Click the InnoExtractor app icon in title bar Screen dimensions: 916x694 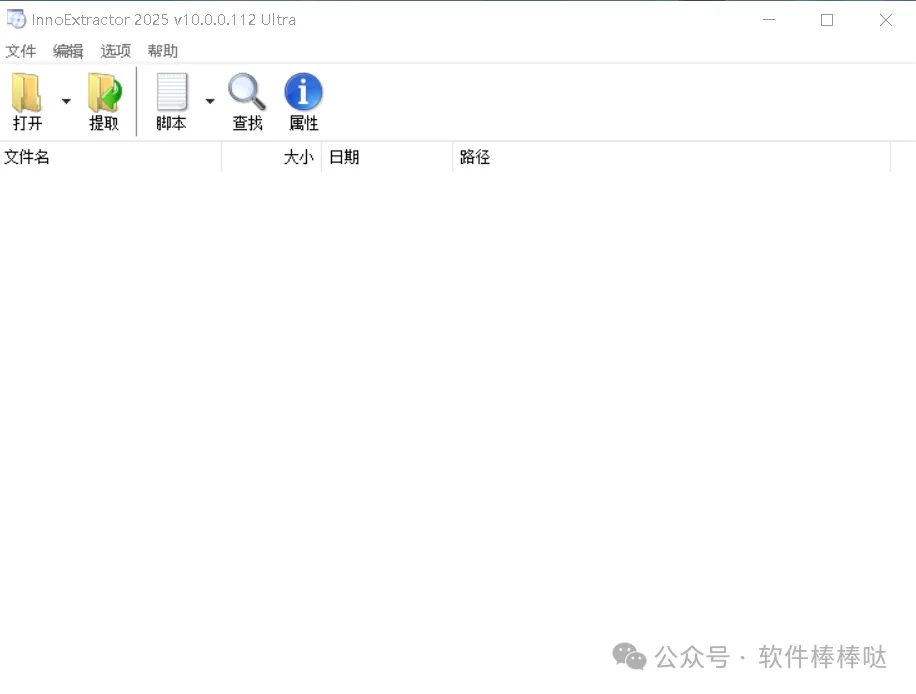(x=16, y=19)
